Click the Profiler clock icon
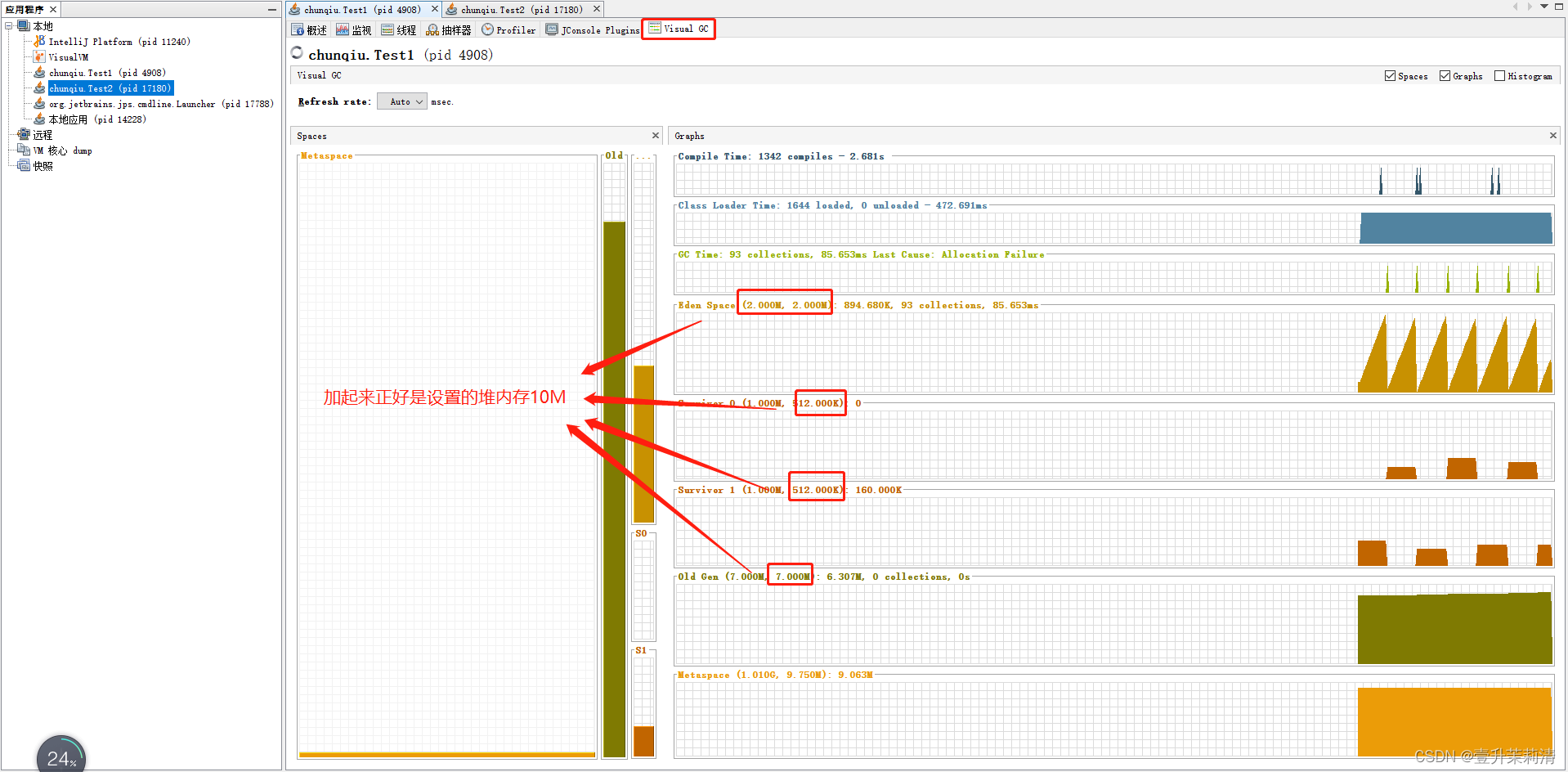Image resolution: width=1568 pixels, height=772 pixels. point(487,29)
